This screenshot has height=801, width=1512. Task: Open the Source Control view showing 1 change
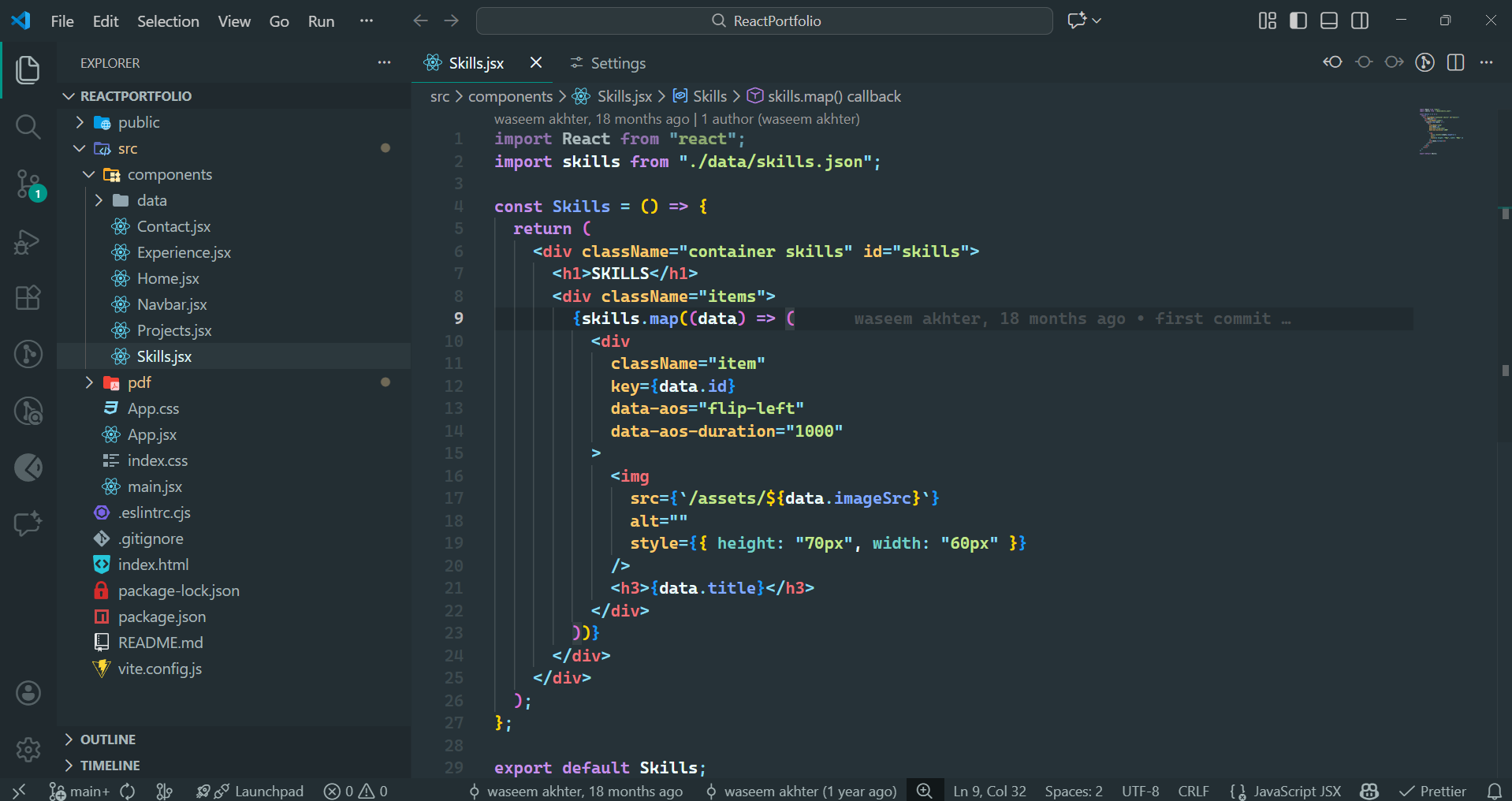pos(28,184)
